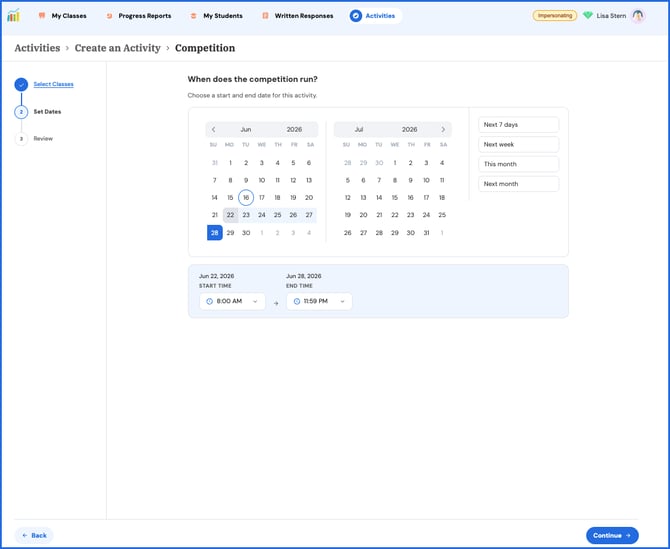Select July 1 in the July calendar
This screenshot has width=670, height=549.
point(395,163)
